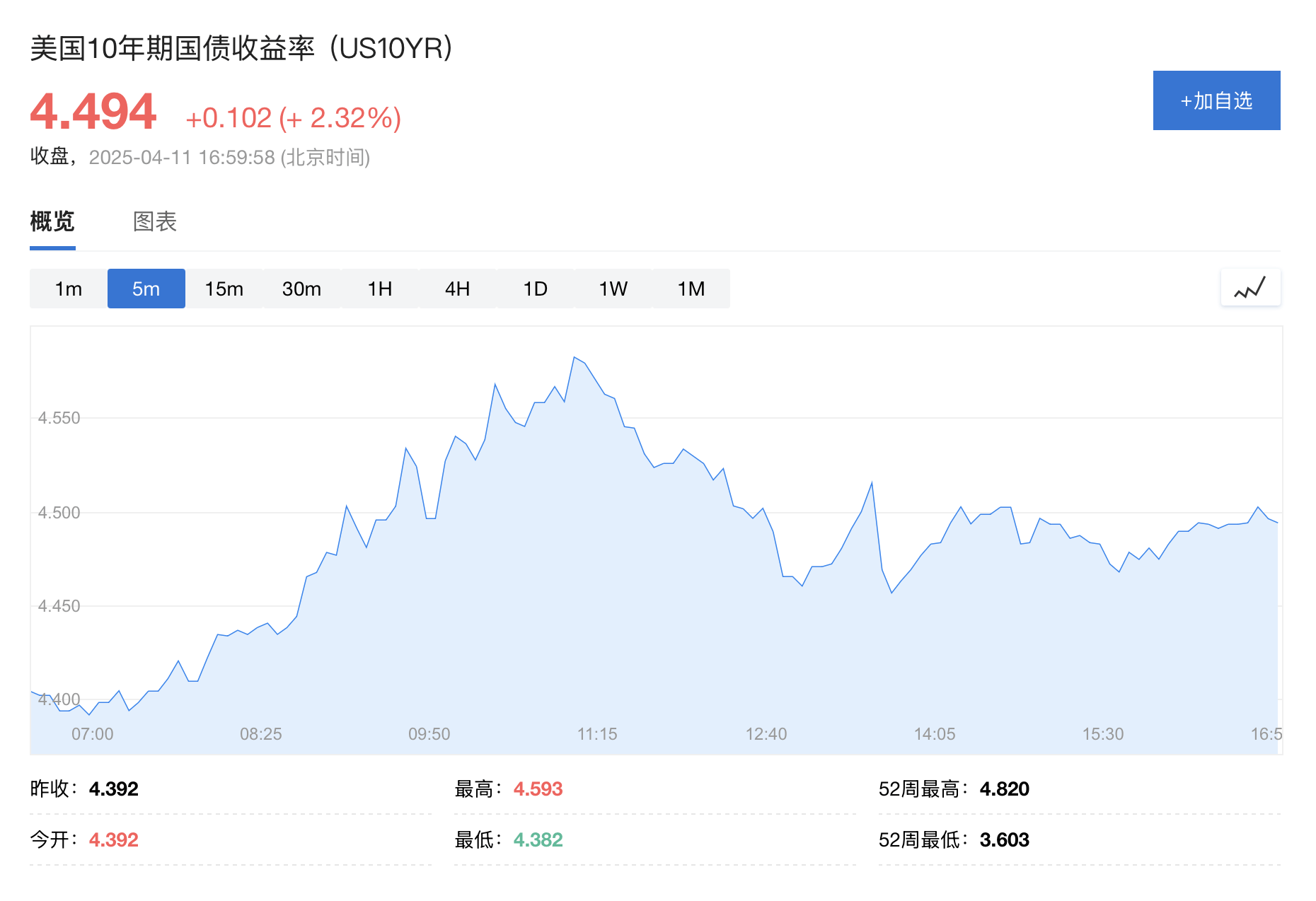Select the 1D daily interval
The height and width of the screenshot is (901, 1316).
pos(536,288)
